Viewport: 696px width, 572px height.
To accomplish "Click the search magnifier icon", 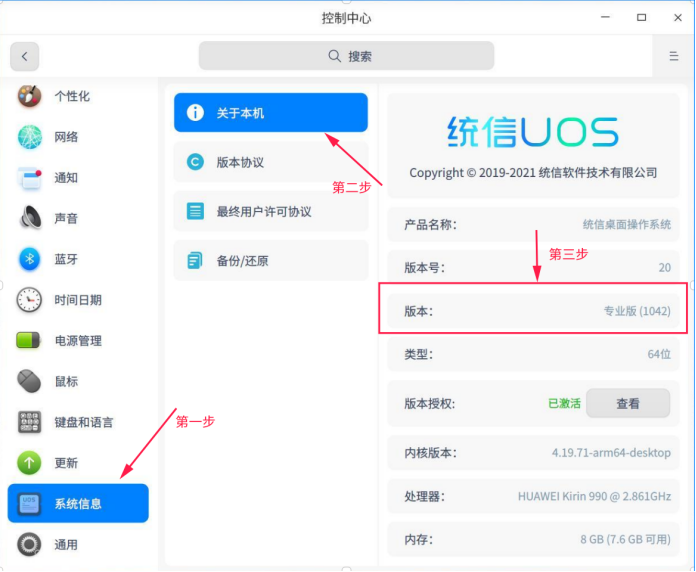I will pos(334,56).
